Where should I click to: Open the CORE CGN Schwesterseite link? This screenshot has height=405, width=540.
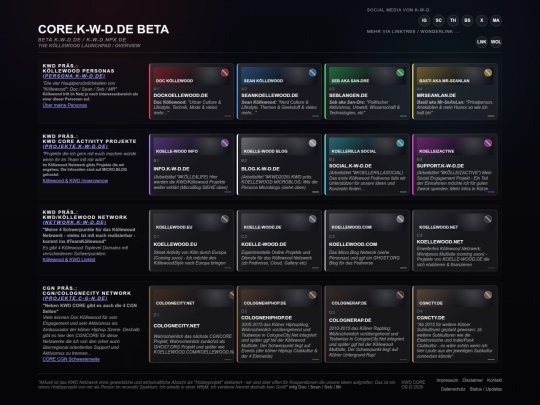pyautogui.click(x=71, y=359)
